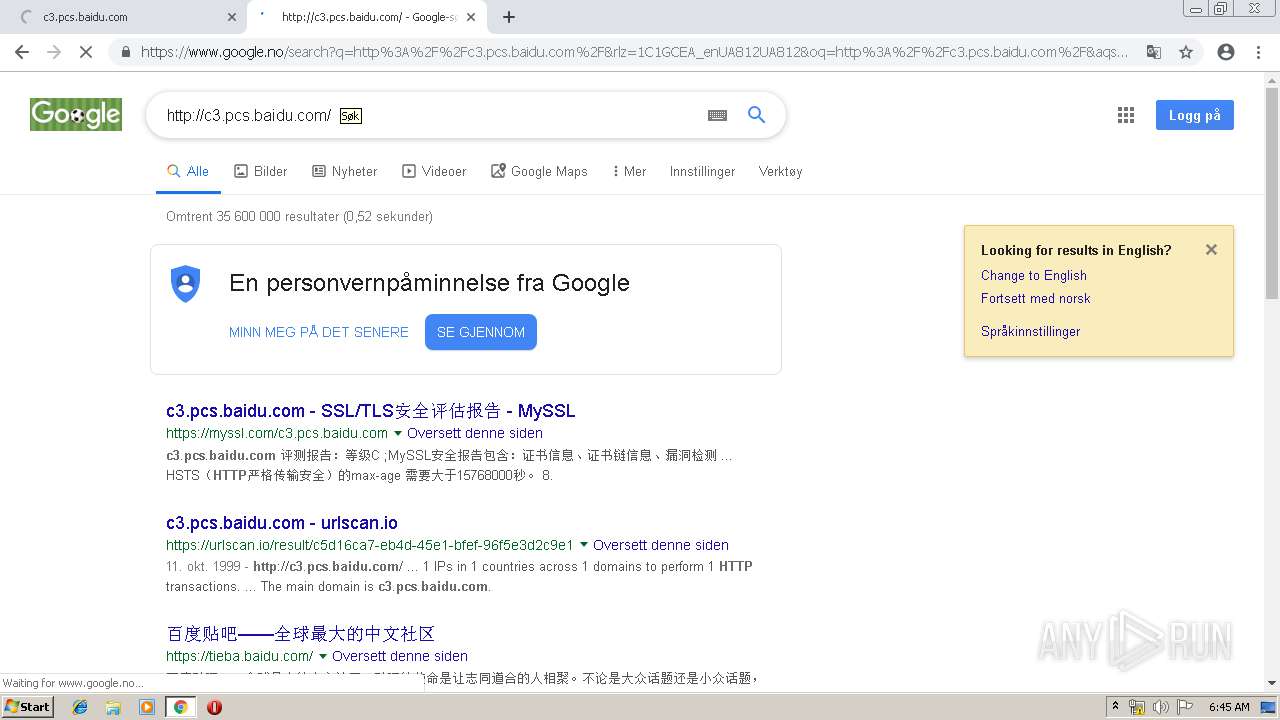The width and height of the screenshot is (1280, 720).
Task: Open Windows Explorer folder from the taskbar
Action: [113, 707]
